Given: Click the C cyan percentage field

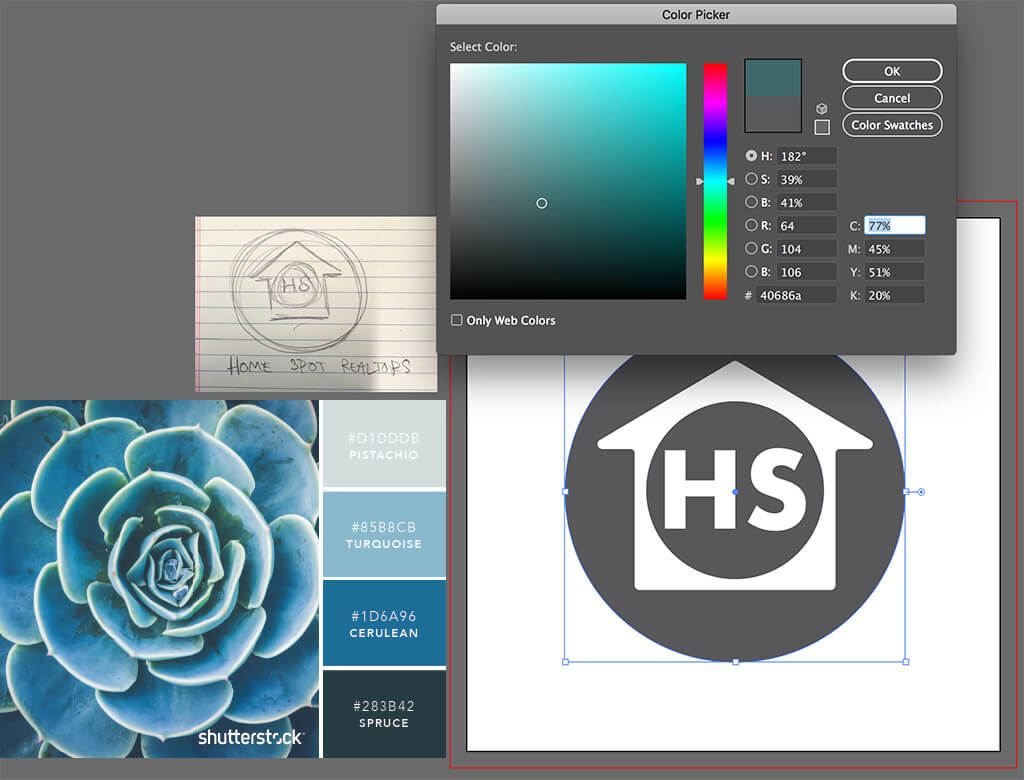Looking at the screenshot, I should pos(895,225).
